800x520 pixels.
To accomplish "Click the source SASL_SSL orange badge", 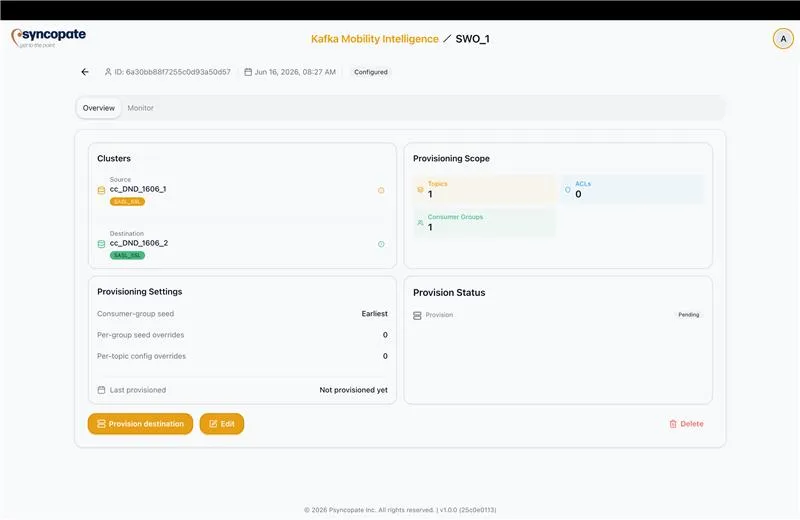I will point(127,202).
